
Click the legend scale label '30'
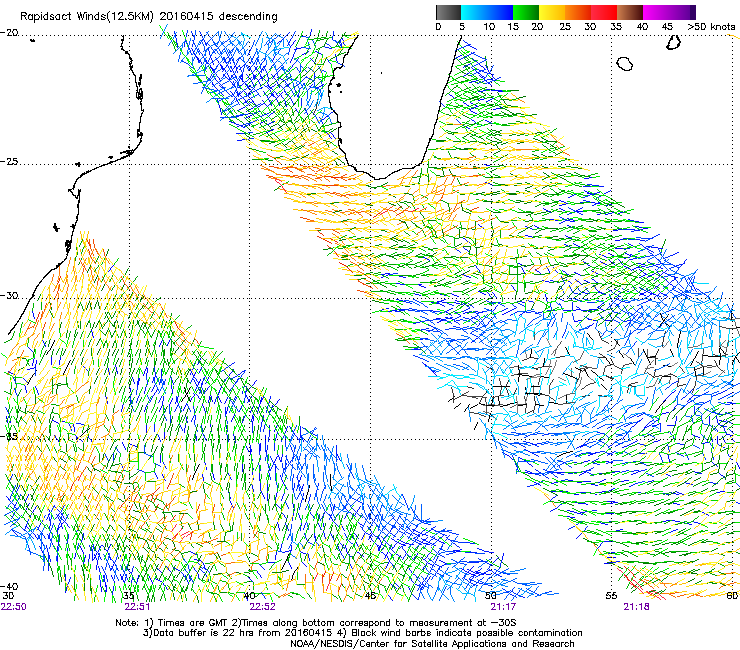pos(590,26)
